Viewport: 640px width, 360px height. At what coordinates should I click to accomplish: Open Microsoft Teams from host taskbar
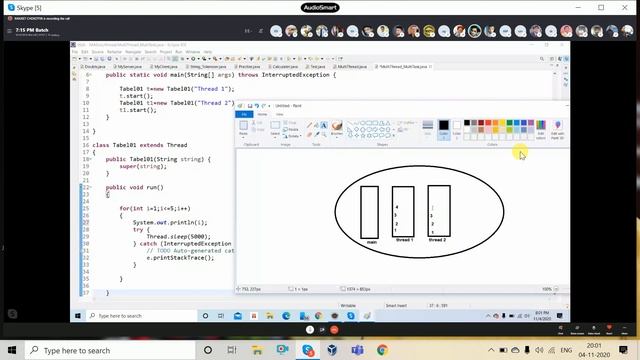[358, 350]
